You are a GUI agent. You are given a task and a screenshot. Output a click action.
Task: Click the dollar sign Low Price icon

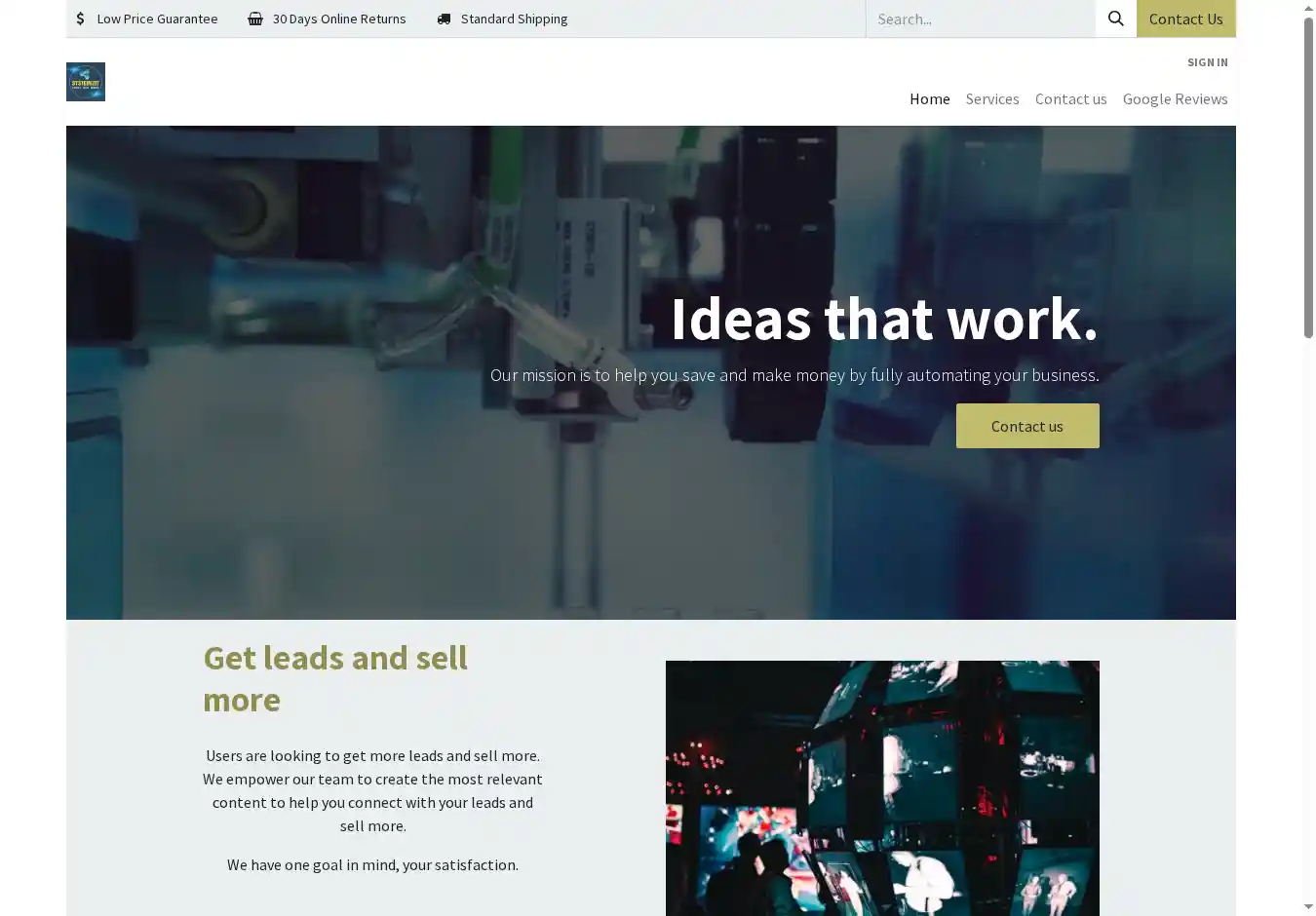click(x=80, y=19)
